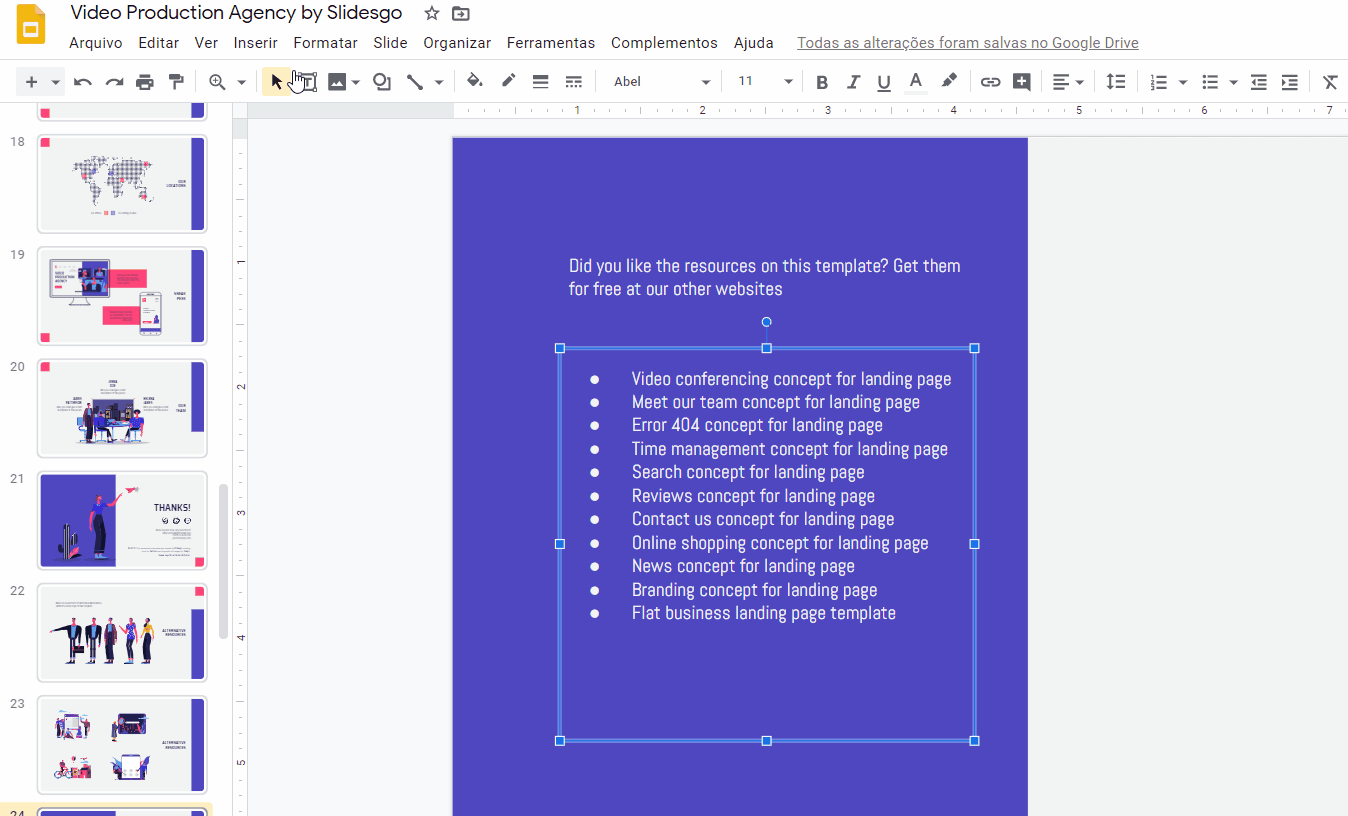The height and width of the screenshot is (816, 1348).
Task: Decrease text indent
Action: [1259, 82]
